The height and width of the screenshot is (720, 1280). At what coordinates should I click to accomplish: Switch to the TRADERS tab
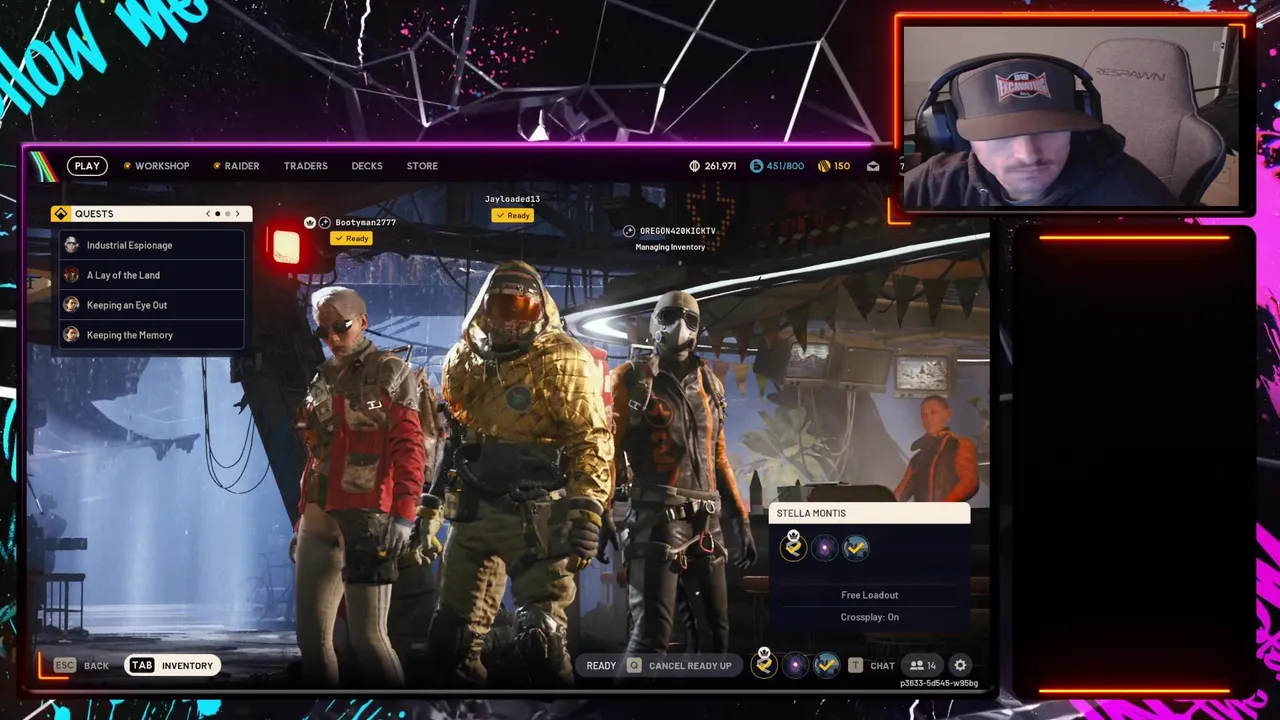coord(305,166)
